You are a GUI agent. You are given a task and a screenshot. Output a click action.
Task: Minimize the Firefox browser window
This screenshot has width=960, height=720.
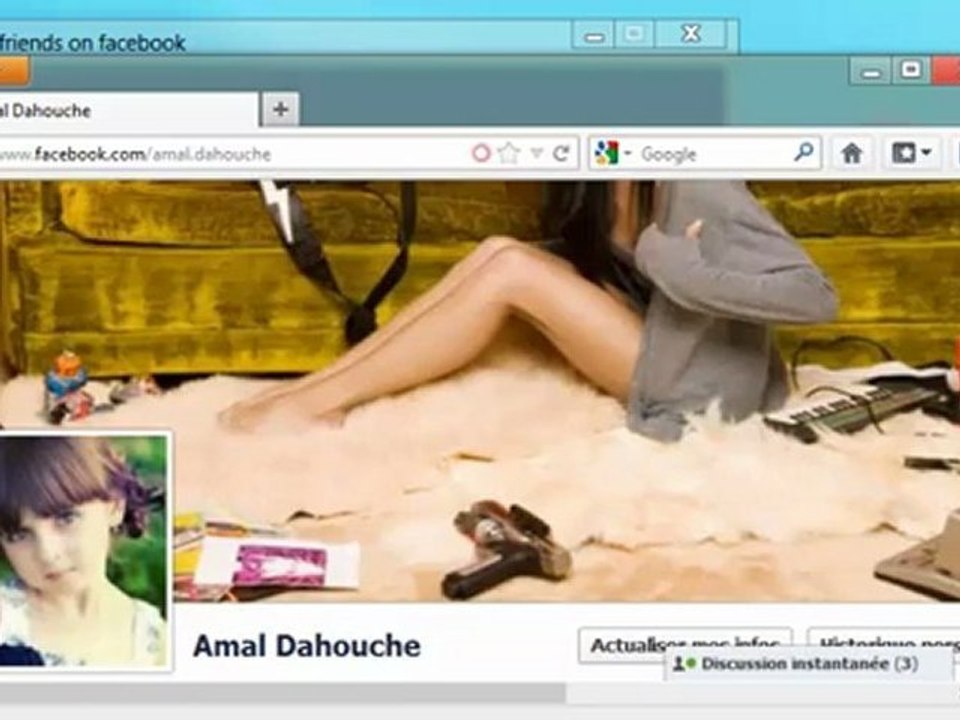tap(871, 72)
